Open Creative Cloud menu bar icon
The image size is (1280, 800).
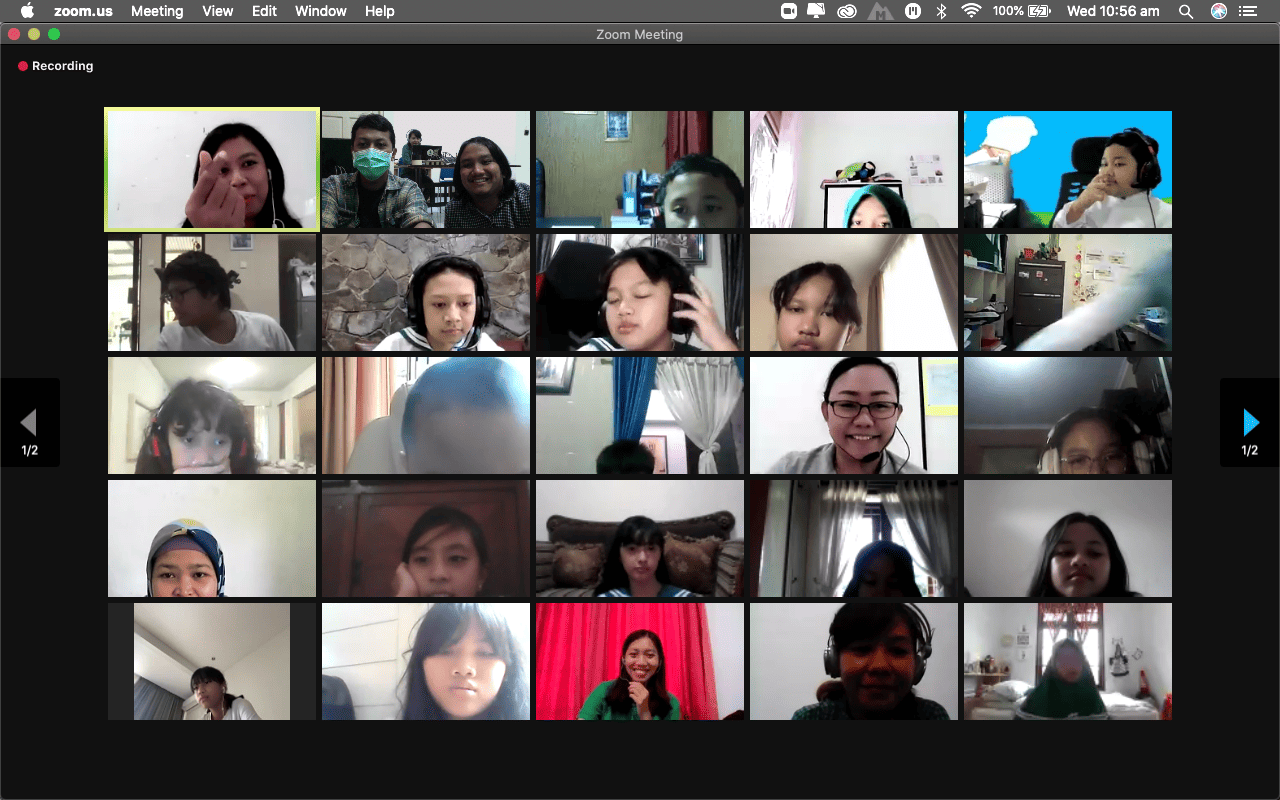tap(847, 11)
